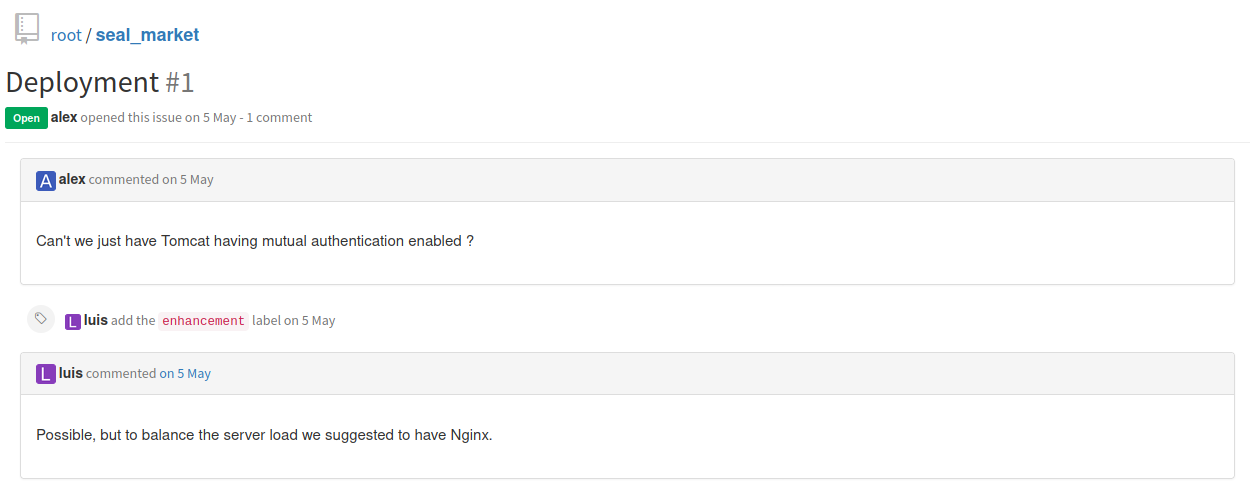1250x496 pixels.
Task: Click the Deployment issue title
Action: pyautogui.click(x=83, y=82)
